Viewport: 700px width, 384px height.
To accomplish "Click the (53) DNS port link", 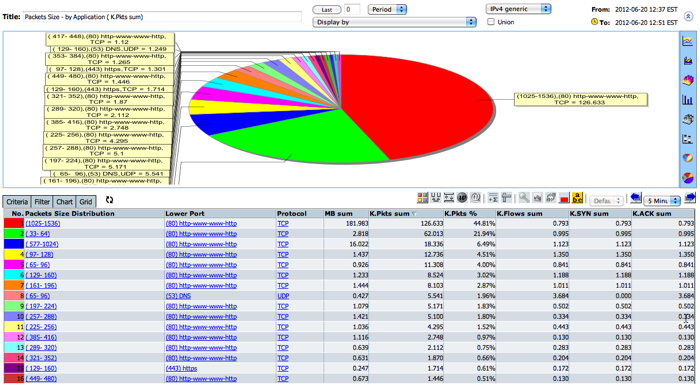I will tap(178, 296).
